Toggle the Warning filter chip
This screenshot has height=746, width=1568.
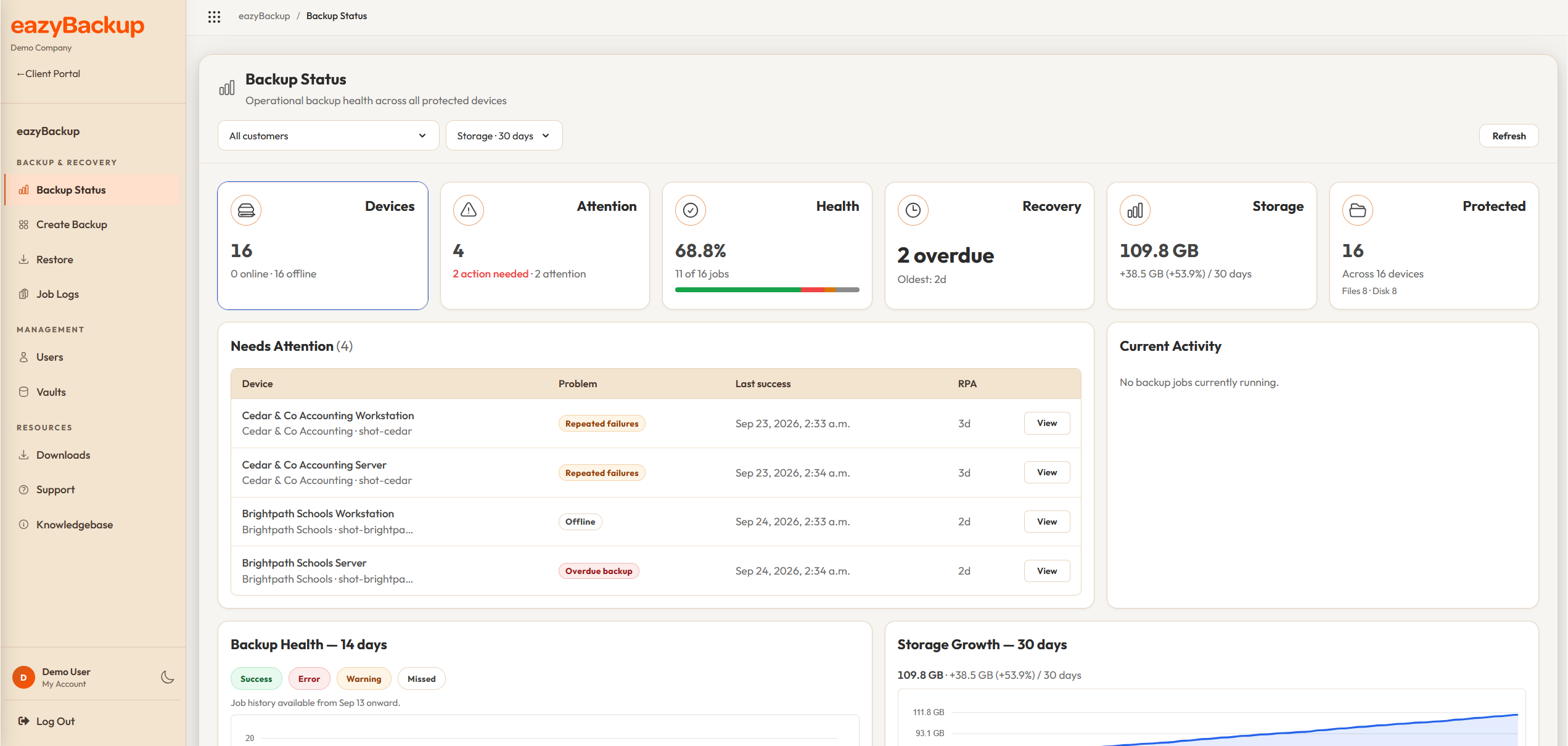pos(364,679)
